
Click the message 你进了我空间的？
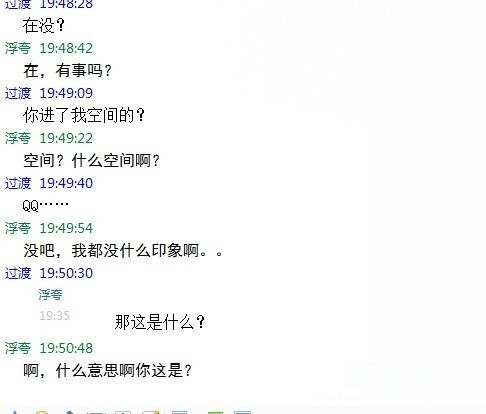(84, 115)
